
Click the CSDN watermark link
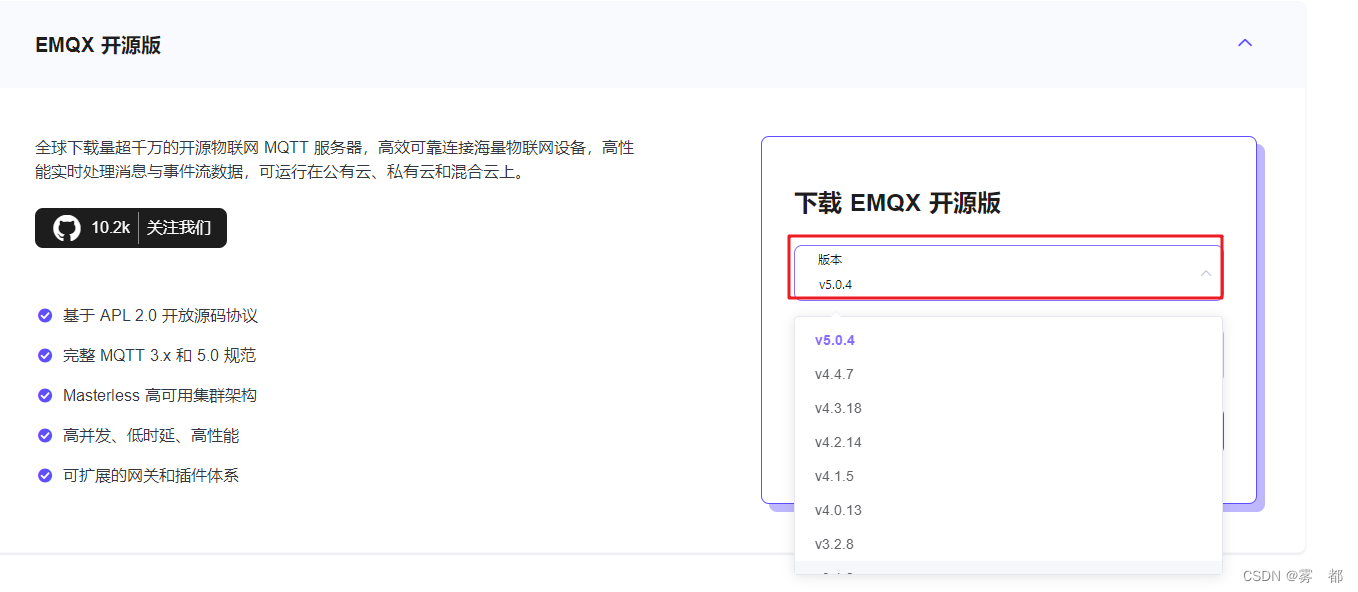point(1290,575)
